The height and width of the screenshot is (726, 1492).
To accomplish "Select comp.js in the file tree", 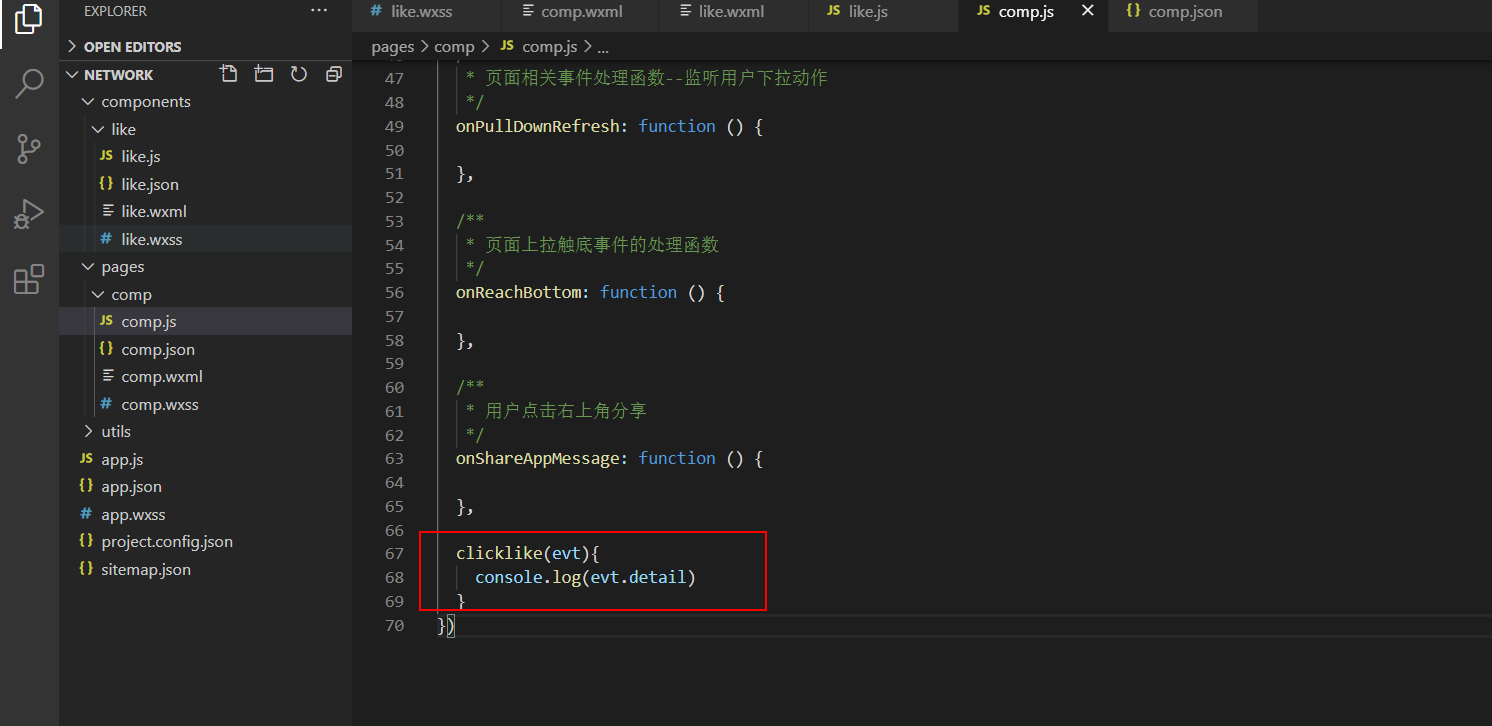I will pyautogui.click(x=205, y=322).
